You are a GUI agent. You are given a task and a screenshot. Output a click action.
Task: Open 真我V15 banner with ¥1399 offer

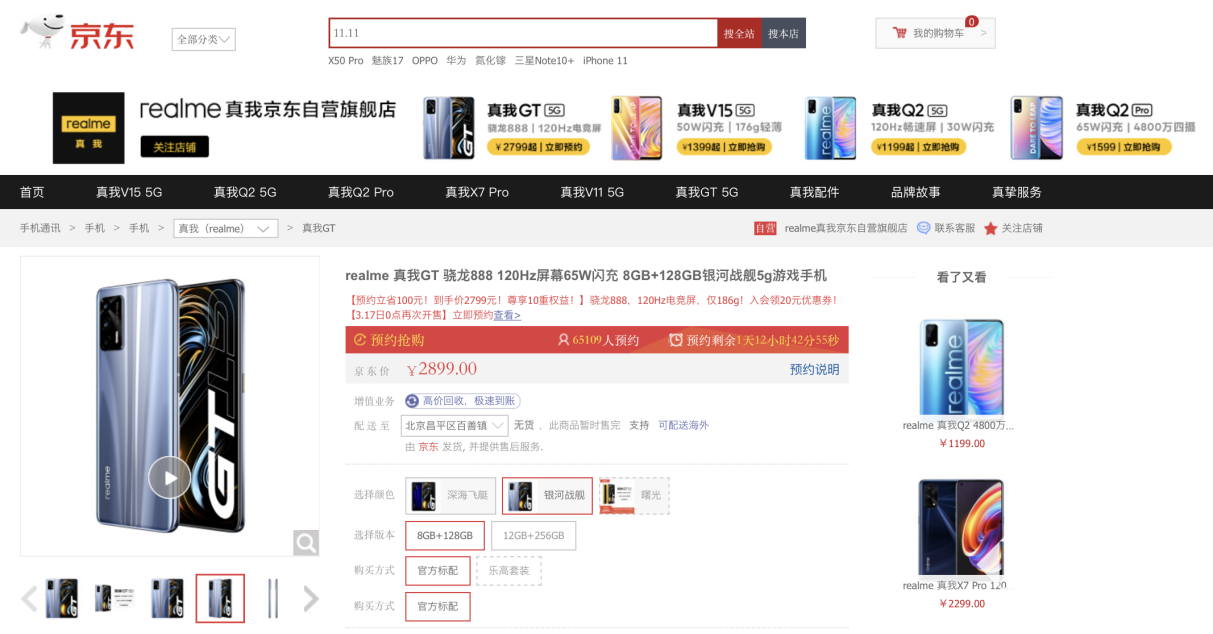pos(698,128)
